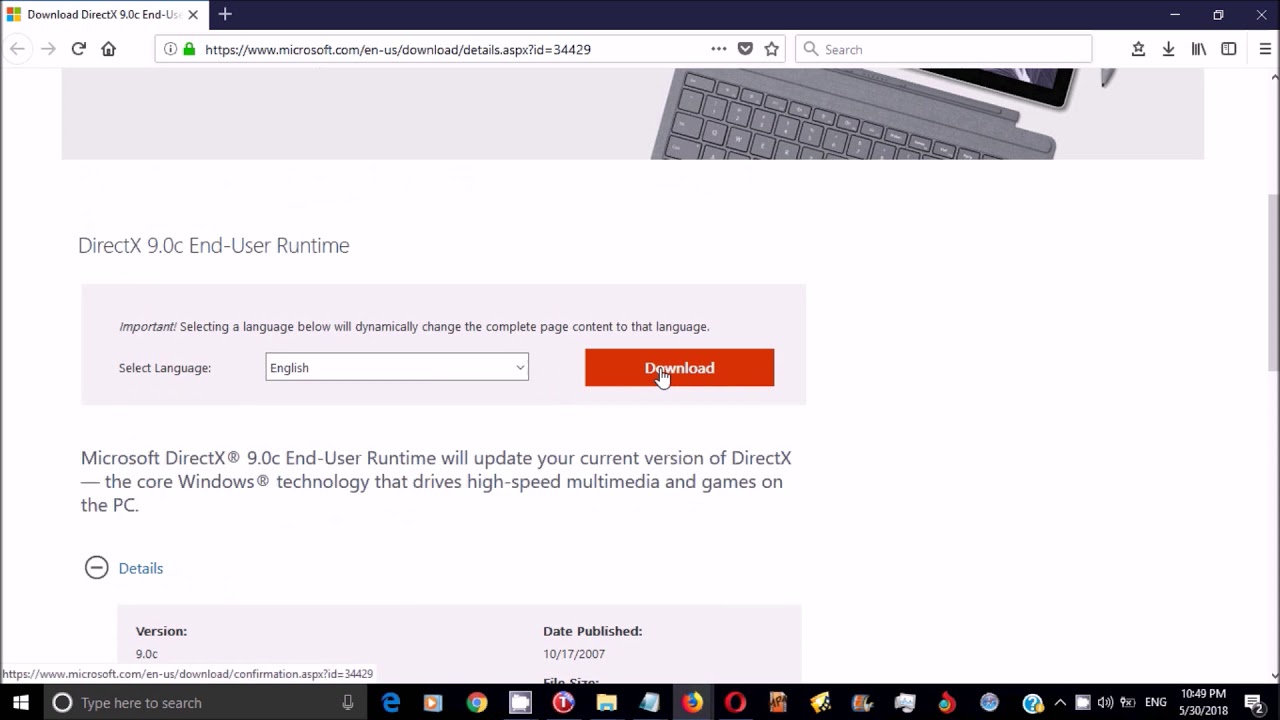Open the Windows Start menu
Image resolution: width=1280 pixels, height=720 pixels.
20,703
